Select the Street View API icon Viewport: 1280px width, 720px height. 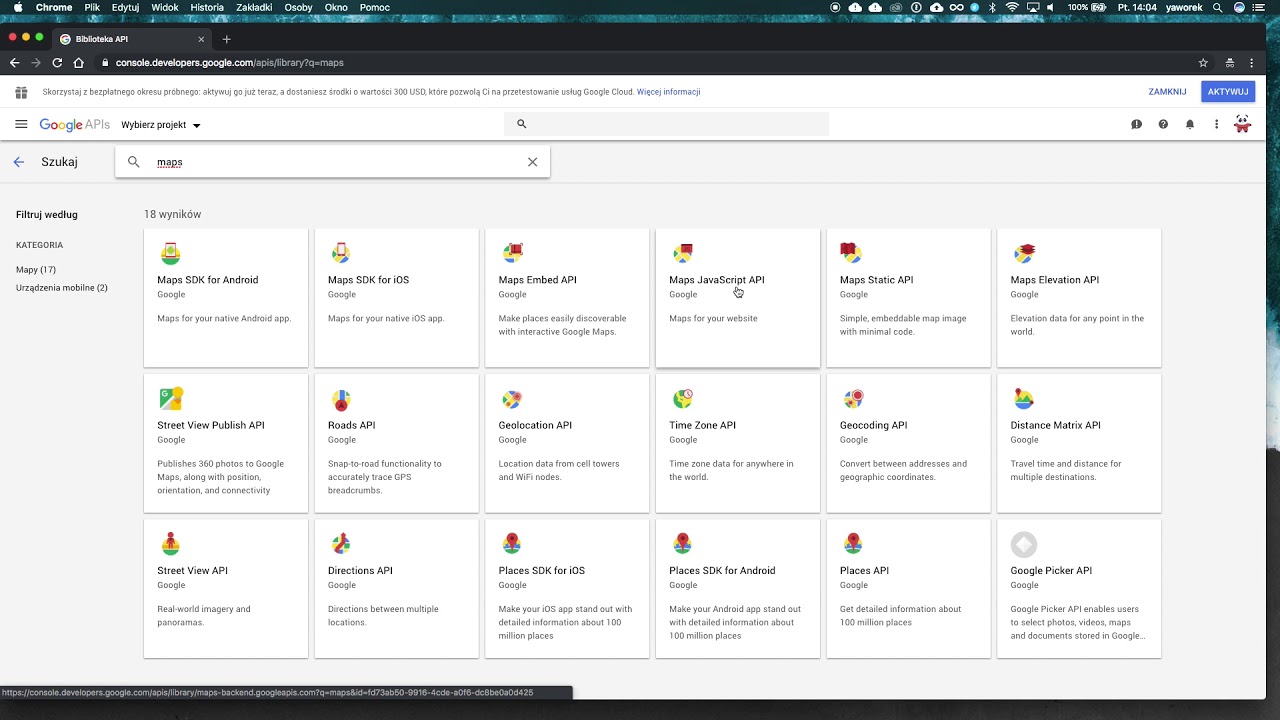(x=171, y=544)
